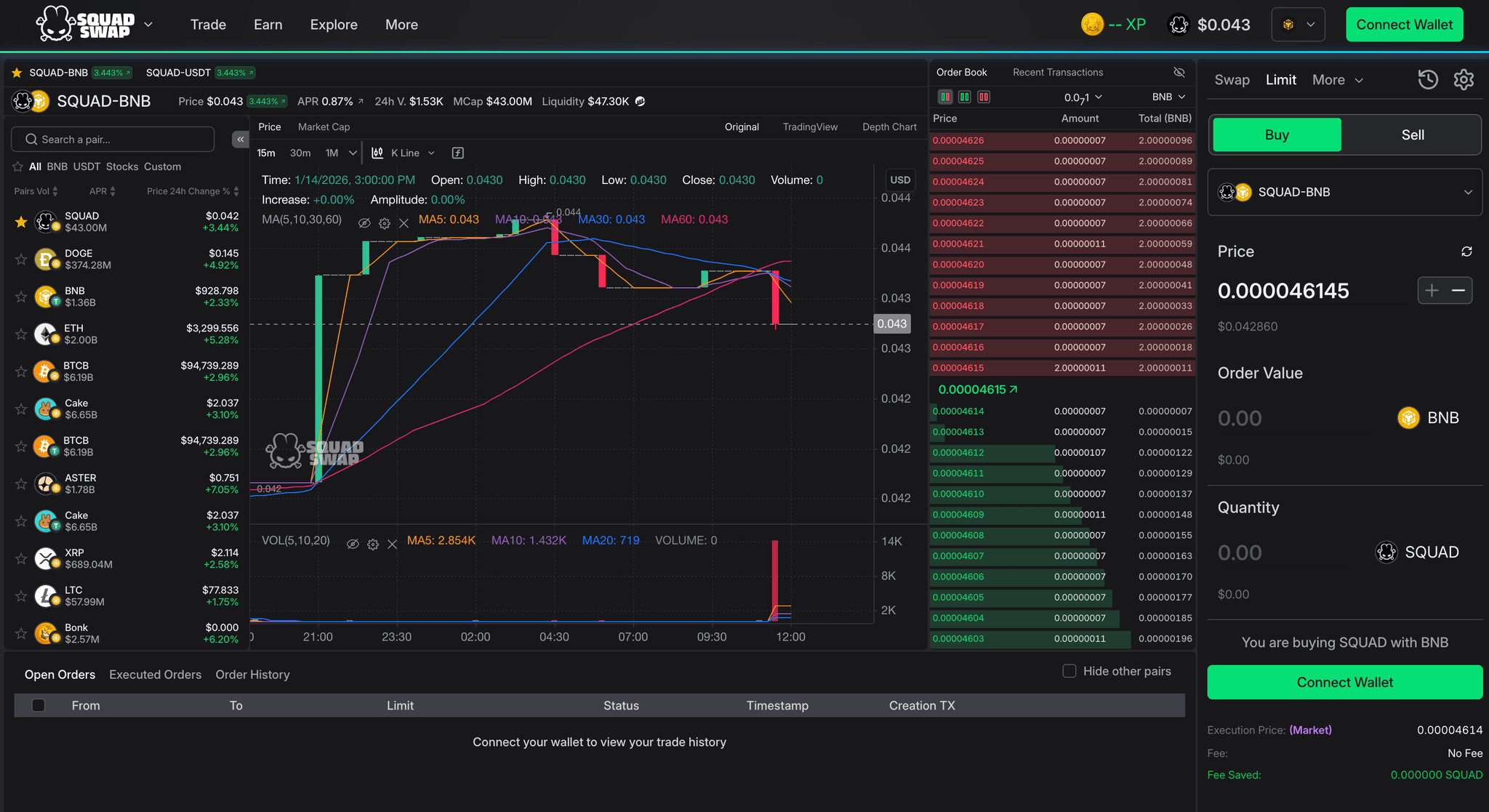The height and width of the screenshot is (812, 1489).
Task: Click the Search a pair field
Action: [x=113, y=139]
